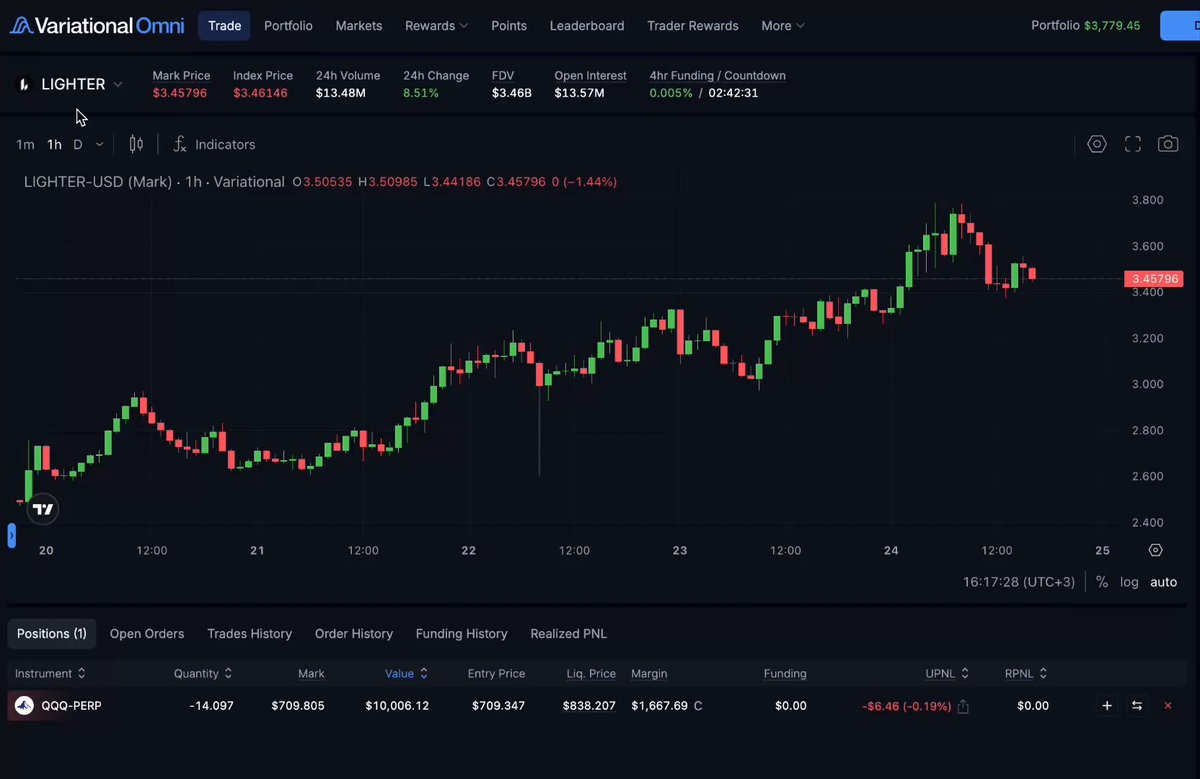This screenshot has width=1200, height=779.
Task: Switch to Order History tab
Action: click(354, 634)
